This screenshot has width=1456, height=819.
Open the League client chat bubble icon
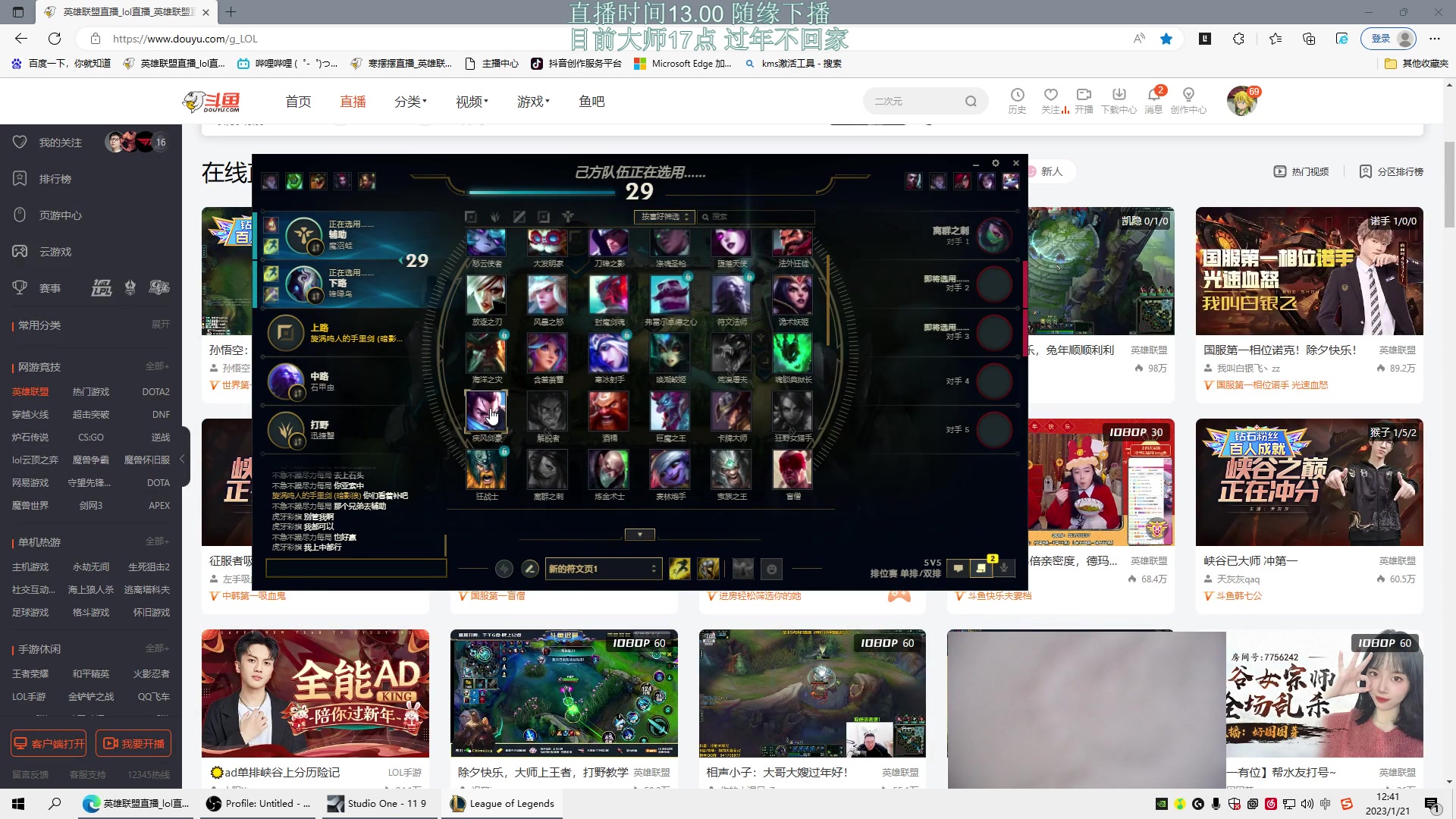point(959,568)
